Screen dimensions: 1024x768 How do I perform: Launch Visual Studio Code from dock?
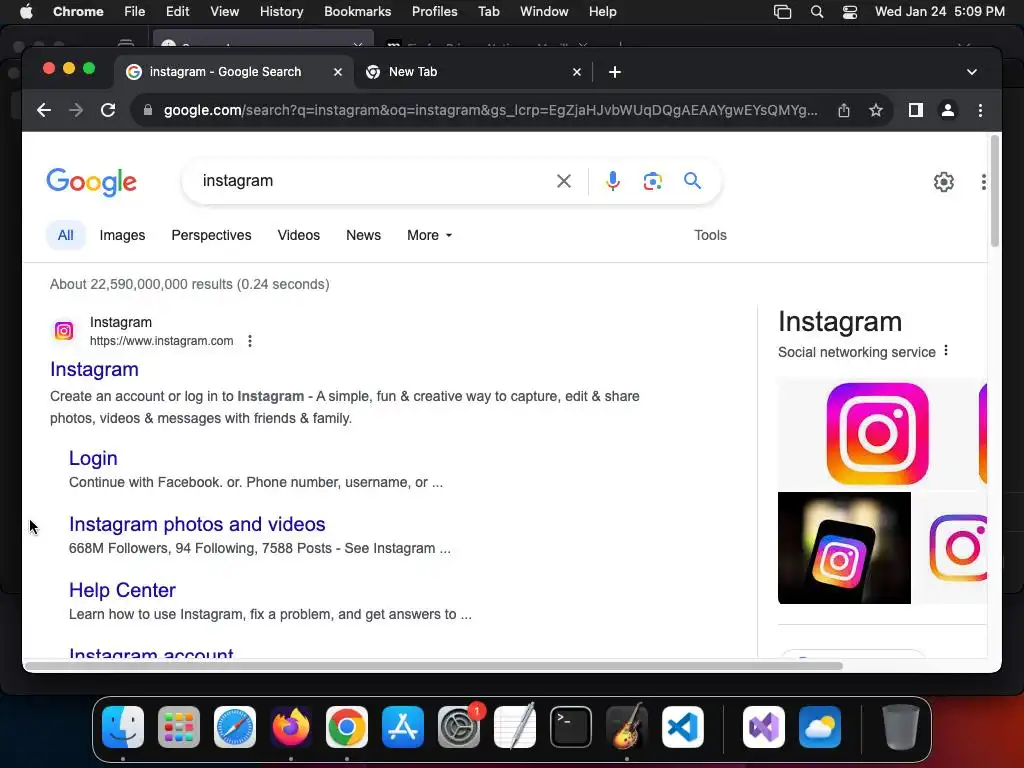pos(682,727)
